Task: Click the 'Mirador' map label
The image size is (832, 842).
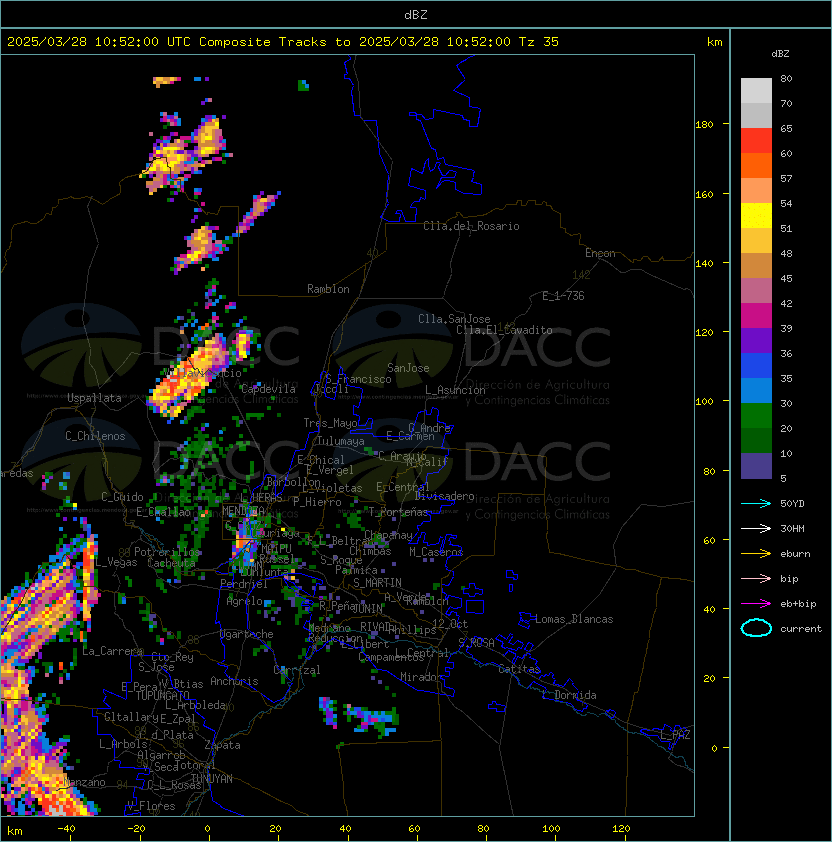Action: tap(421, 677)
